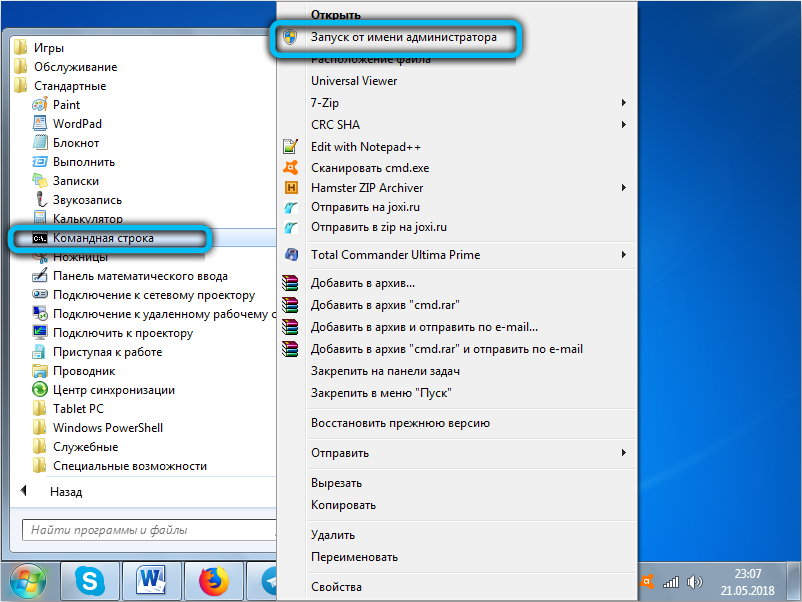Select Edit with Notepad++ menu entry
This screenshot has width=802, height=602.
click(x=363, y=146)
